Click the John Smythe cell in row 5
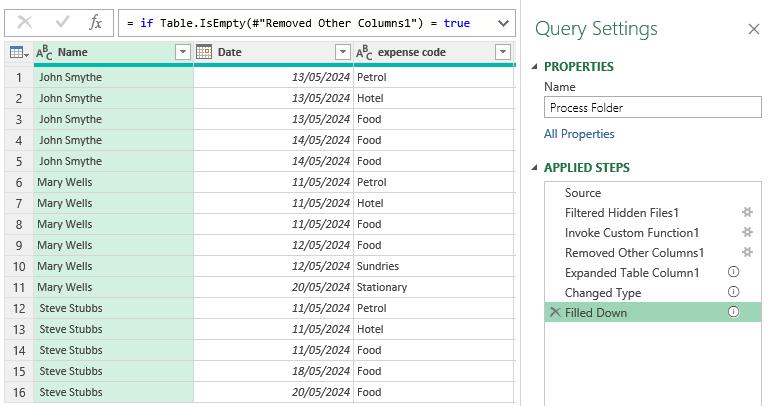The width and height of the screenshot is (782, 406). (114, 161)
